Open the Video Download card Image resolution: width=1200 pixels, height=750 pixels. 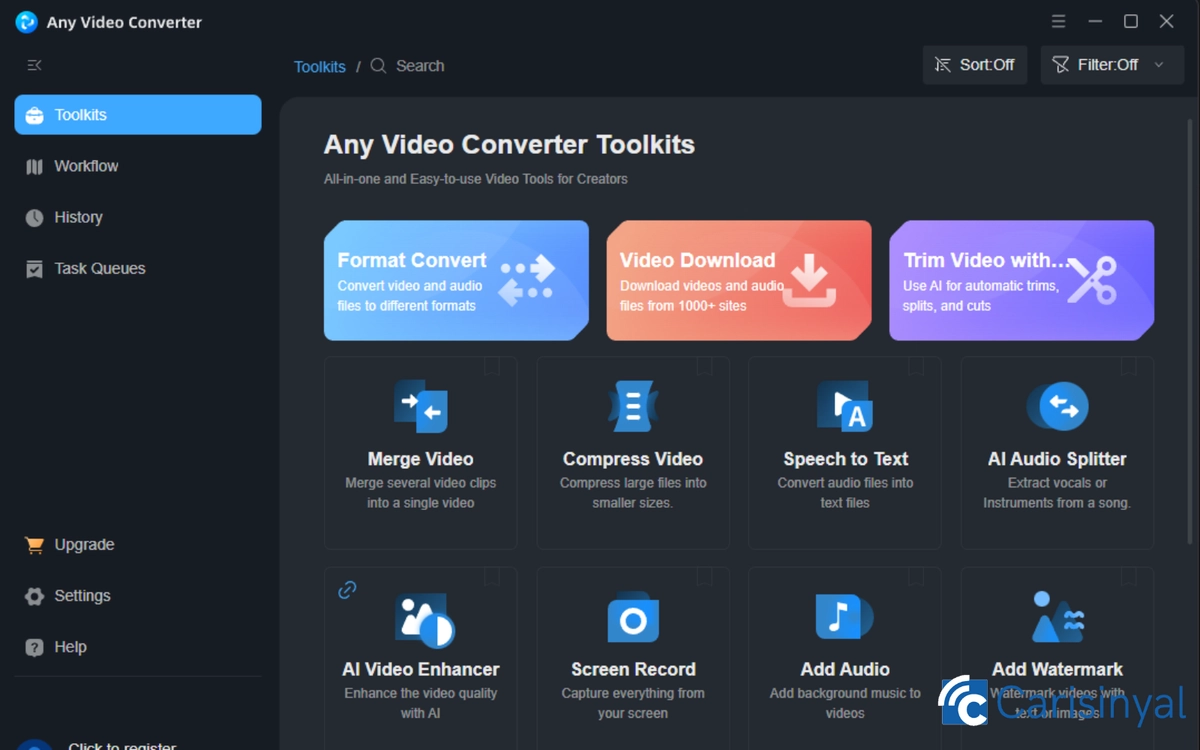739,281
